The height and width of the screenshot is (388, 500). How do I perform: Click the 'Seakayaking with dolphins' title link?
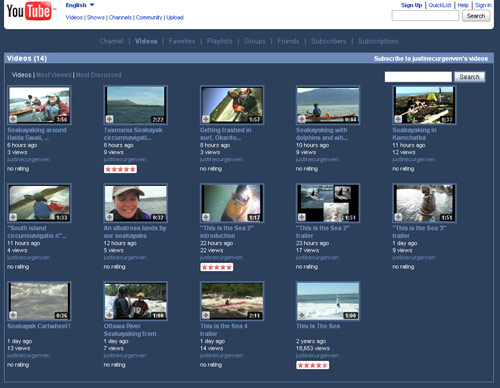point(322,134)
